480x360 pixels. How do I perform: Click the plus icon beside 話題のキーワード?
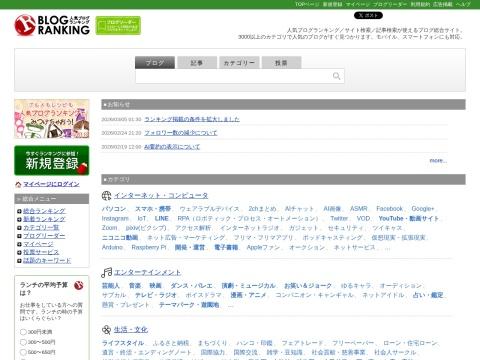[19, 261]
